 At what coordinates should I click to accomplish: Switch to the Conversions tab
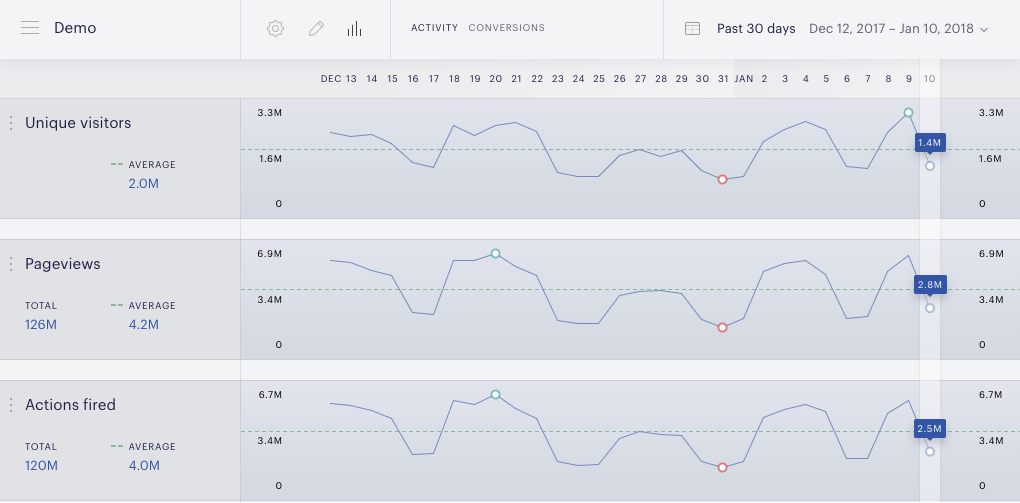click(507, 28)
